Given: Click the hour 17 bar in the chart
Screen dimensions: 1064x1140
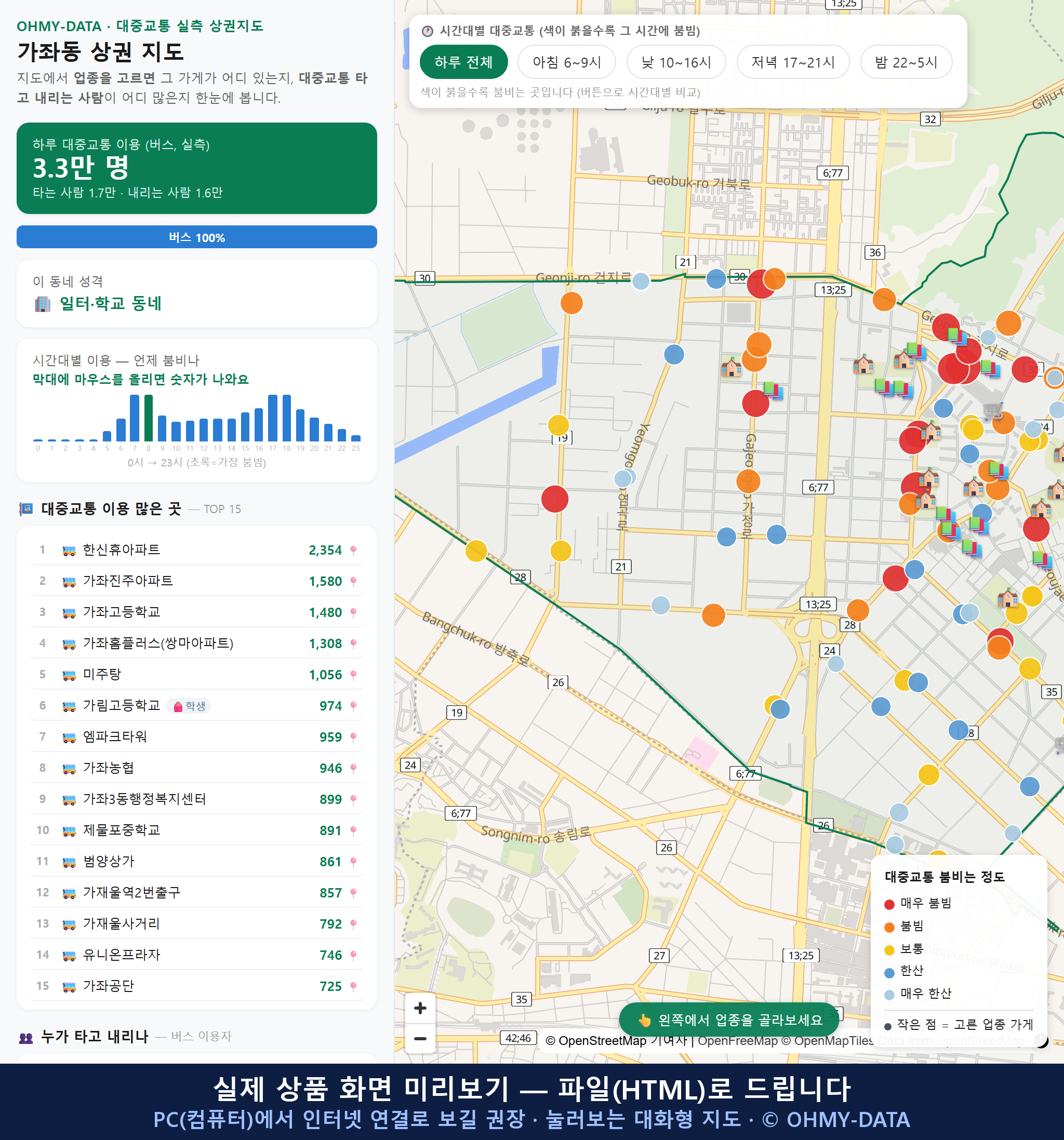Looking at the screenshot, I should point(272,418).
